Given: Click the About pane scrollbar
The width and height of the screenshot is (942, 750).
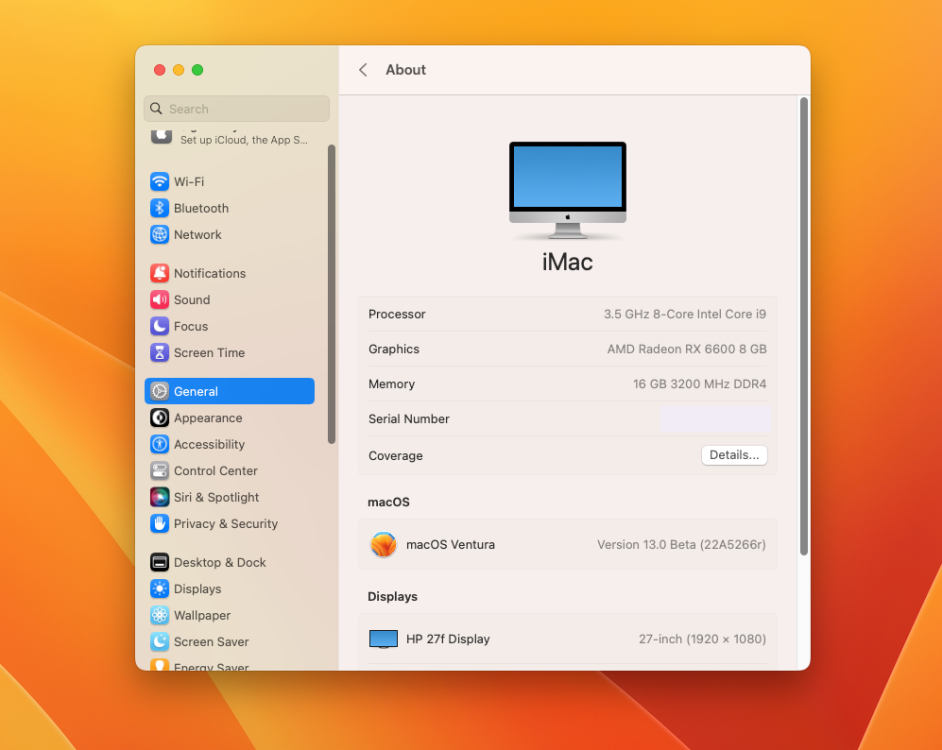Looking at the screenshot, I should (x=804, y=326).
